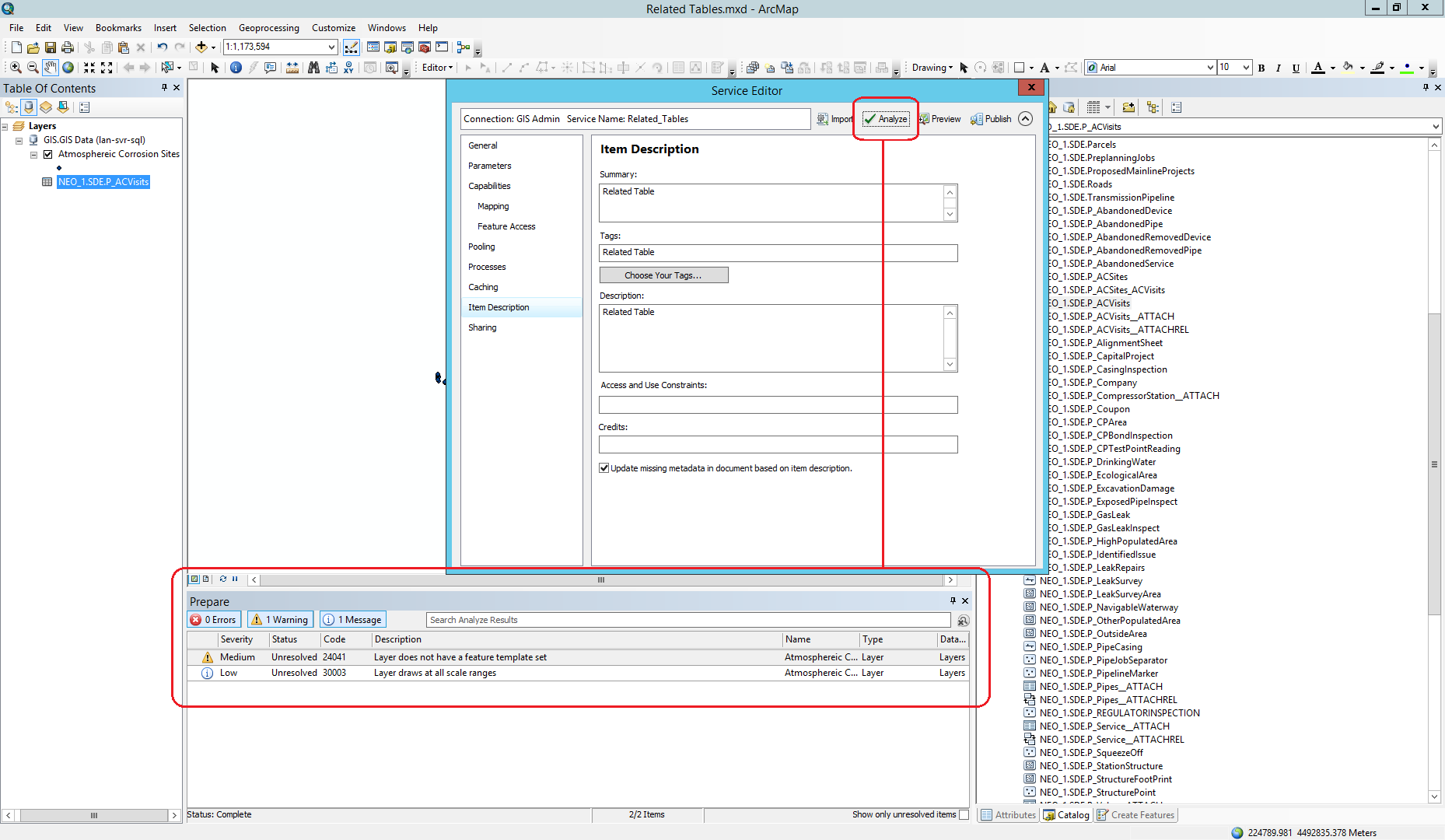
Task: Select Caching in Service Editor sidebar
Action: [483, 287]
